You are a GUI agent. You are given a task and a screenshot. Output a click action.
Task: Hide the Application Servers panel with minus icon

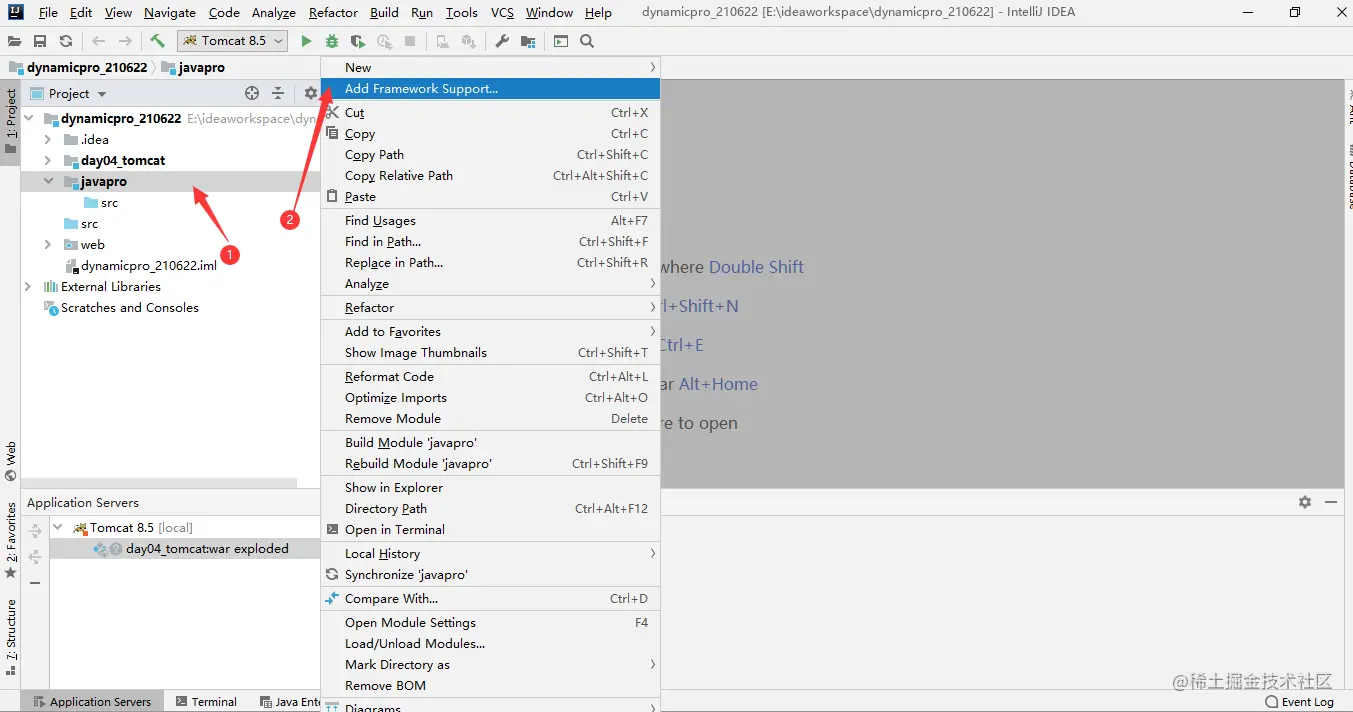pyautogui.click(x=1331, y=502)
